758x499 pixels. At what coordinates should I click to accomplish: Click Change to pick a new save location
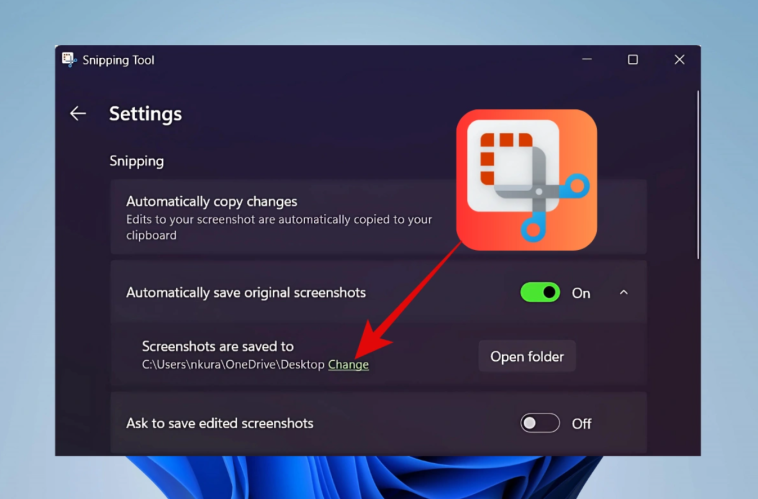pos(348,365)
